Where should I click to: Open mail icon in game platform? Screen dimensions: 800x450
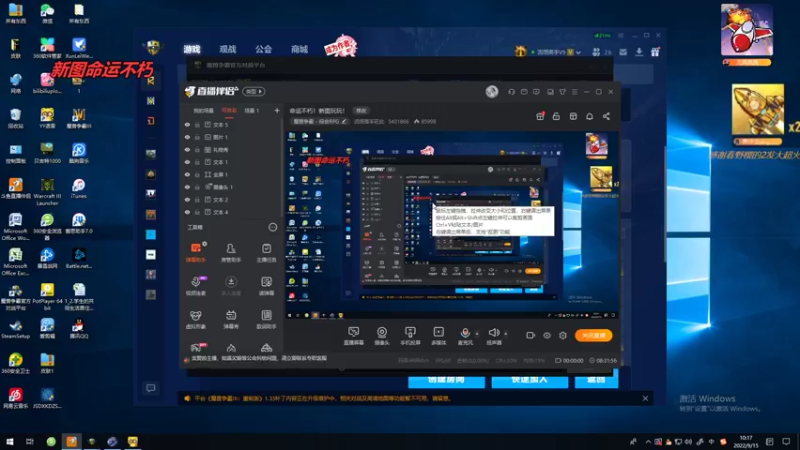pos(623,52)
